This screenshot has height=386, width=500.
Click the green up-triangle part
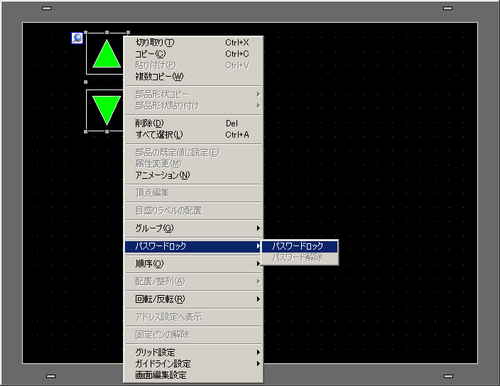[106, 54]
